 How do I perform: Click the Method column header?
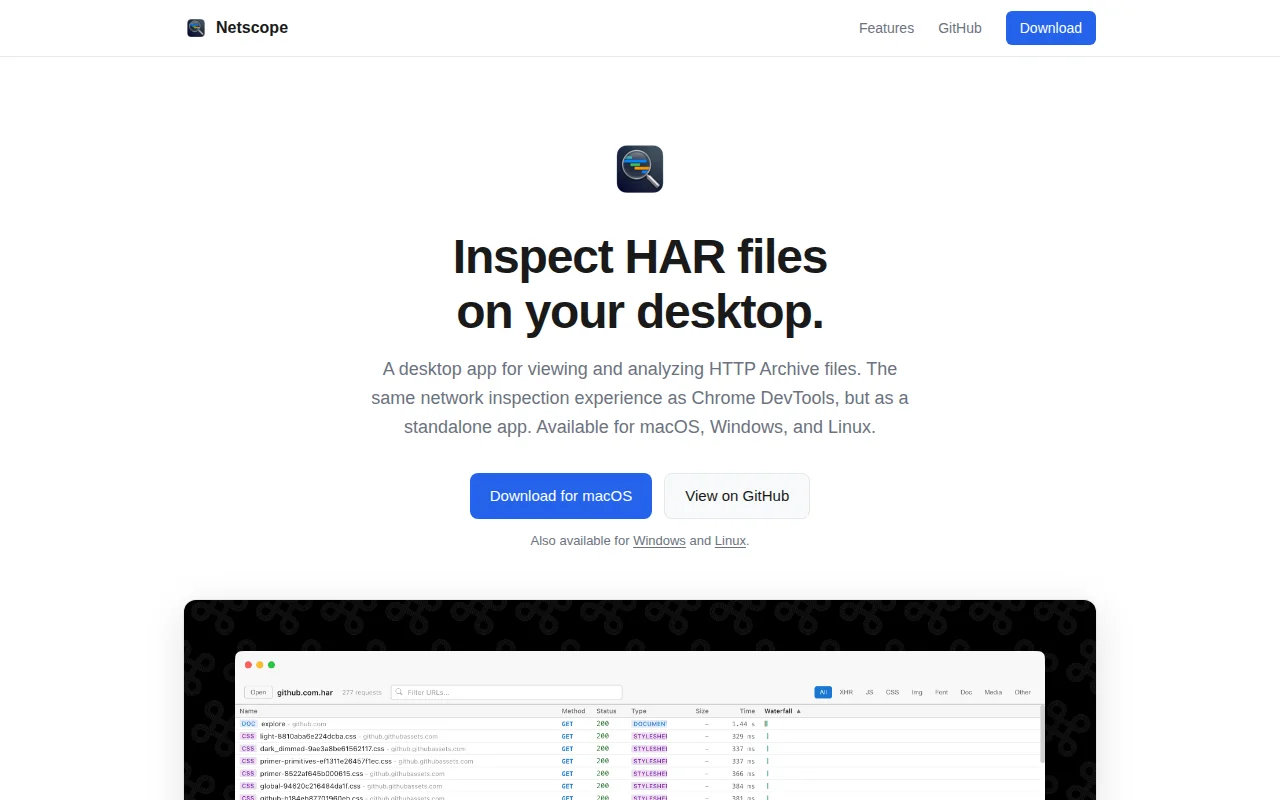573,711
